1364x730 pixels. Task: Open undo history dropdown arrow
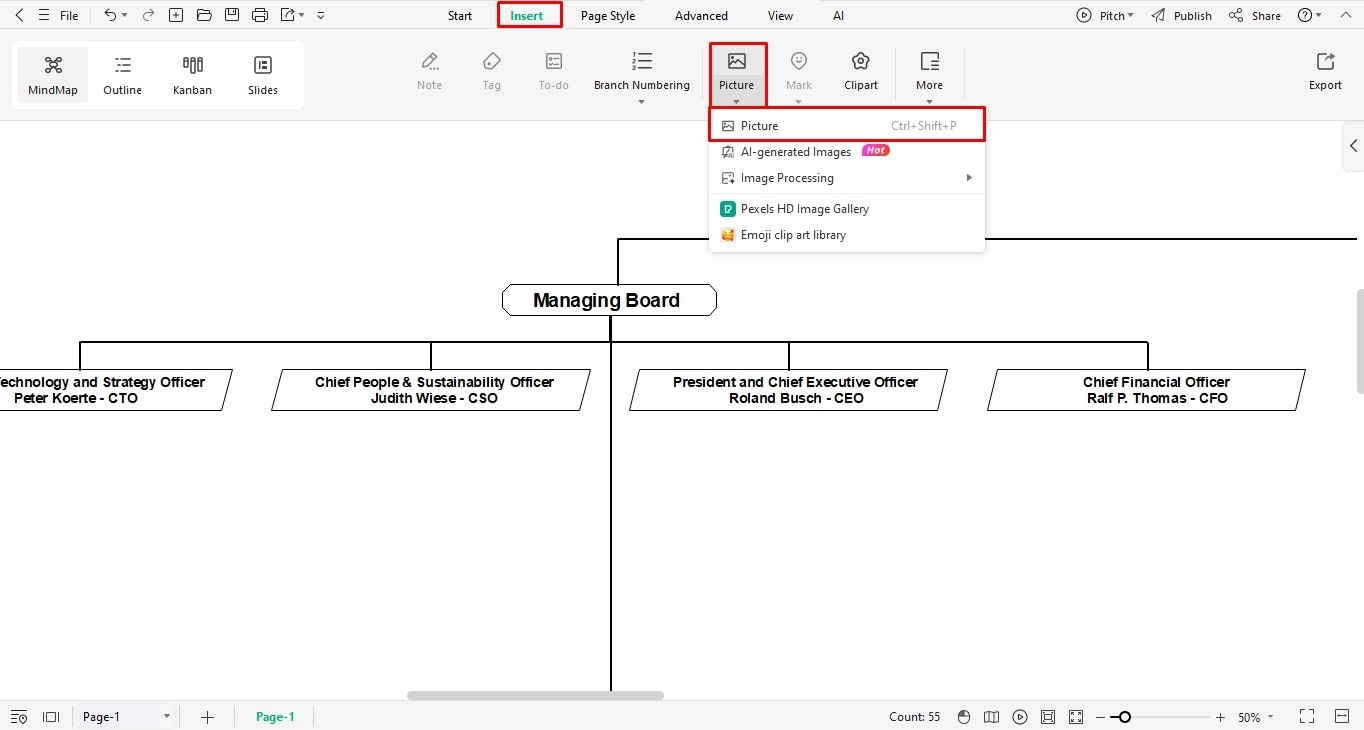(124, 15)
